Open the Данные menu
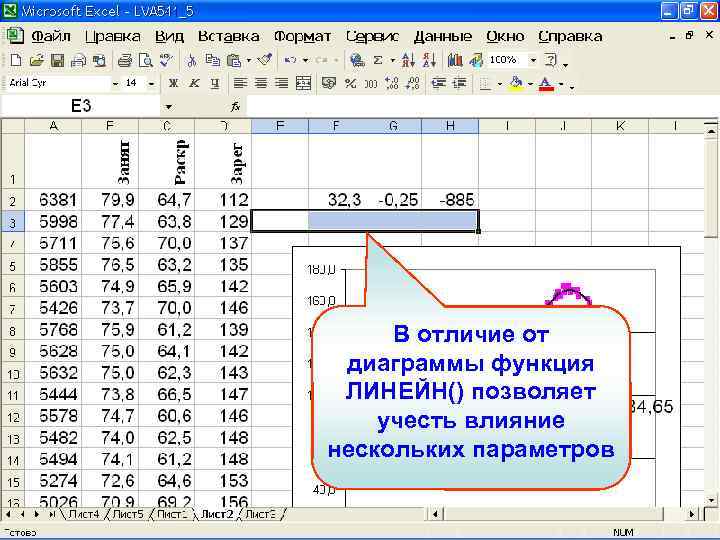Image resolution: width=720 pixels, height=540 pixels. pos(443,36)
